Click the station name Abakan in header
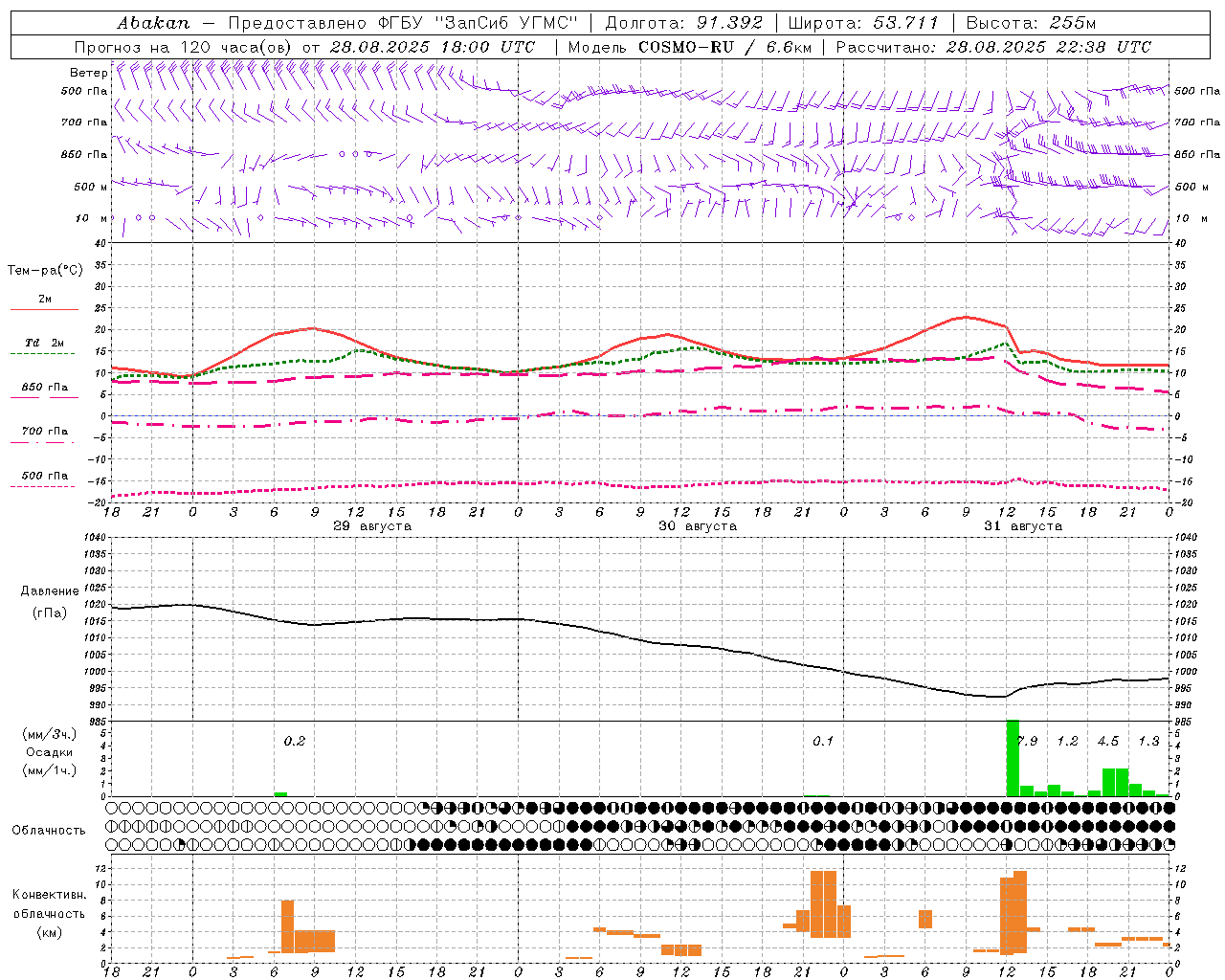Image resolution: width=1225 pixels, height=980 pixels. [154, 23]
